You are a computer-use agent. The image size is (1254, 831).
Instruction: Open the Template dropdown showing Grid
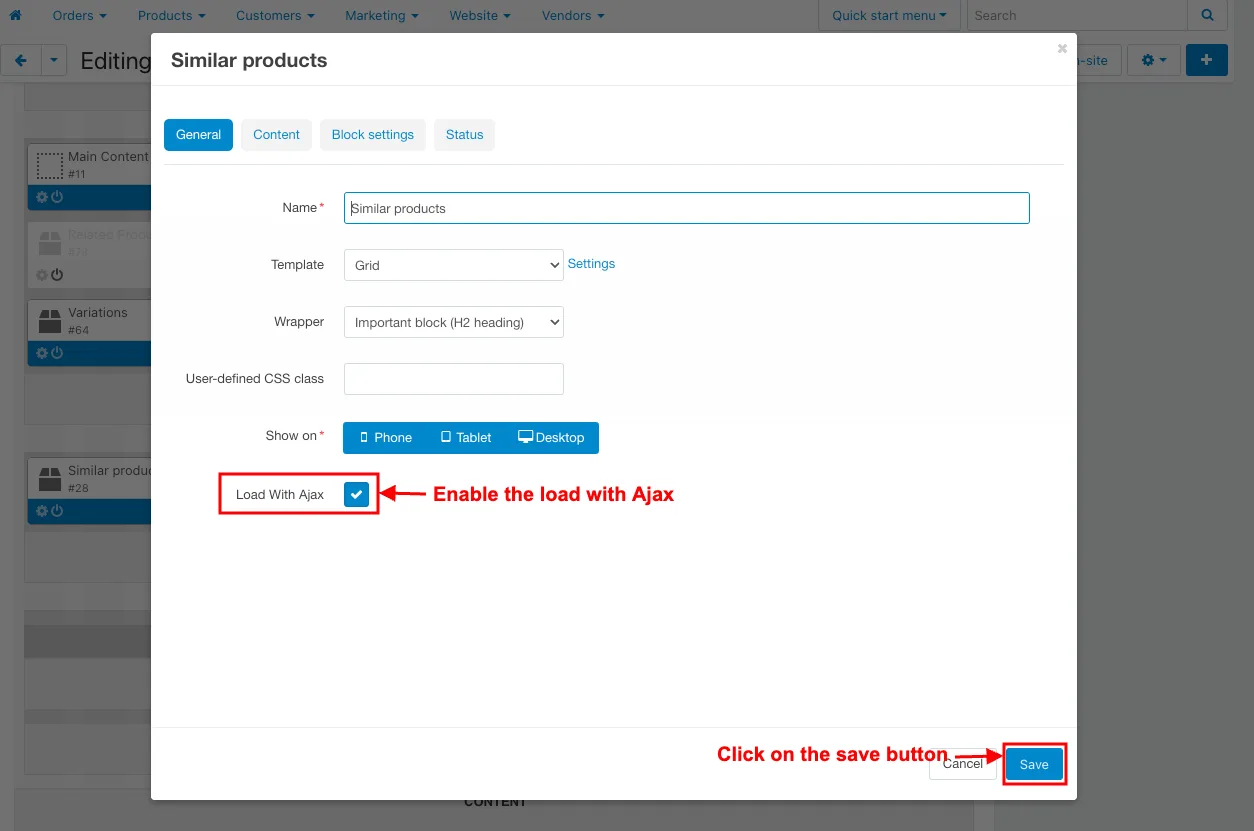454,265
